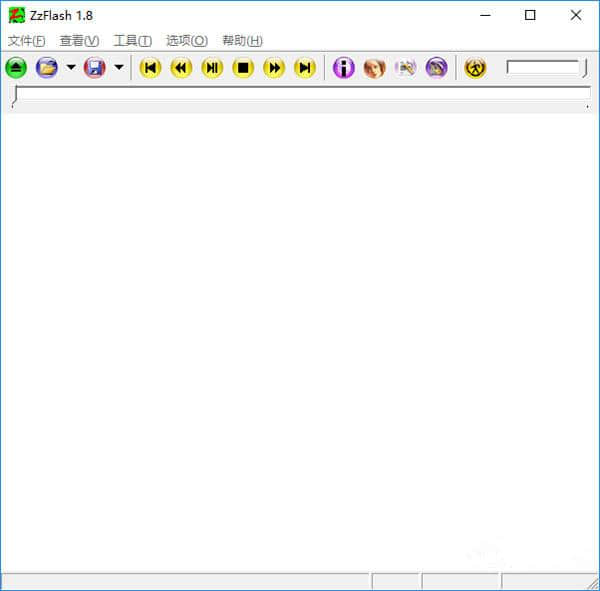
Task: Click the green eject button
Action: tap(16, 68)
